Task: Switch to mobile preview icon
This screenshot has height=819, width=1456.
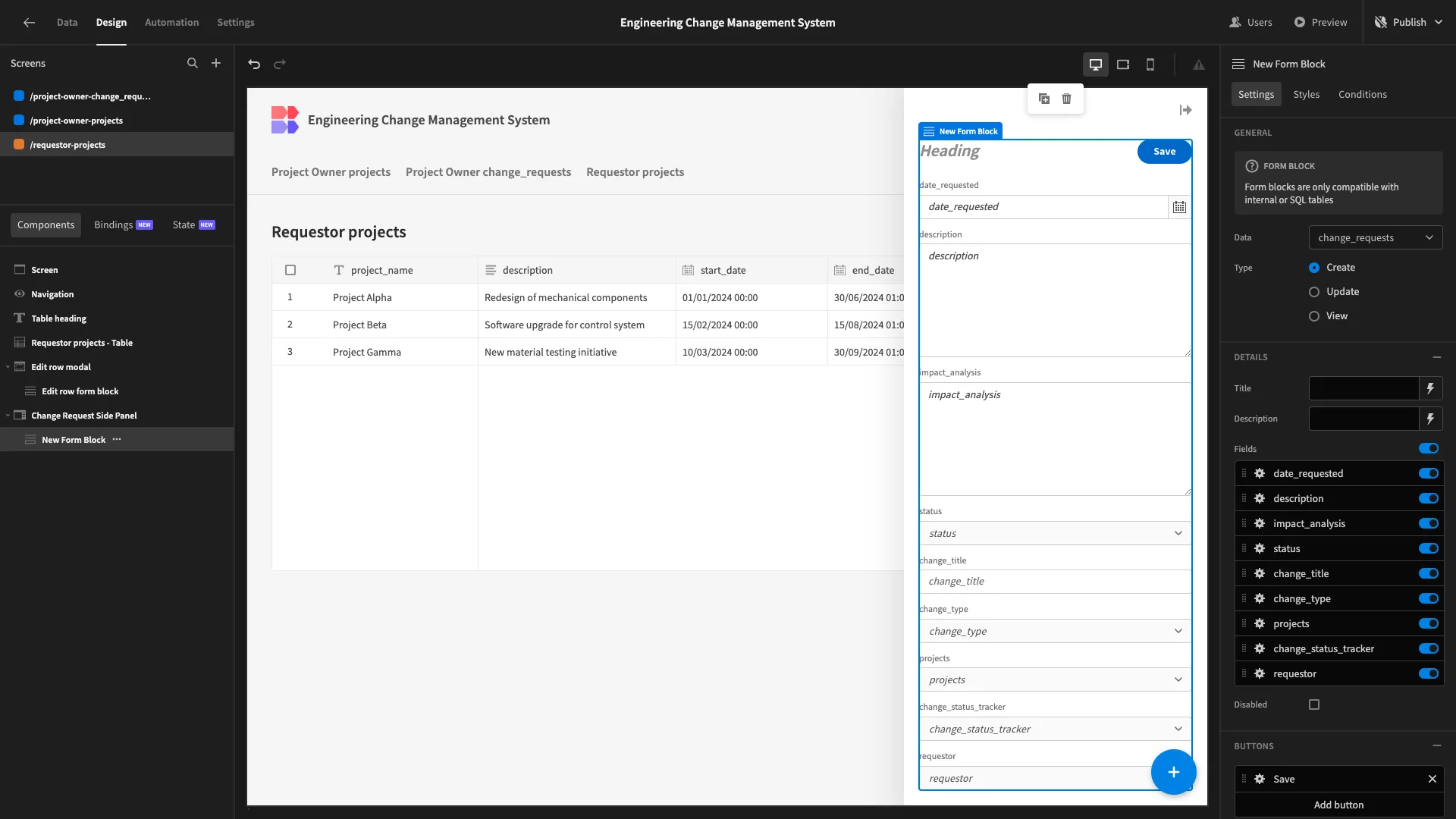Action: [x=1150, y=64]
